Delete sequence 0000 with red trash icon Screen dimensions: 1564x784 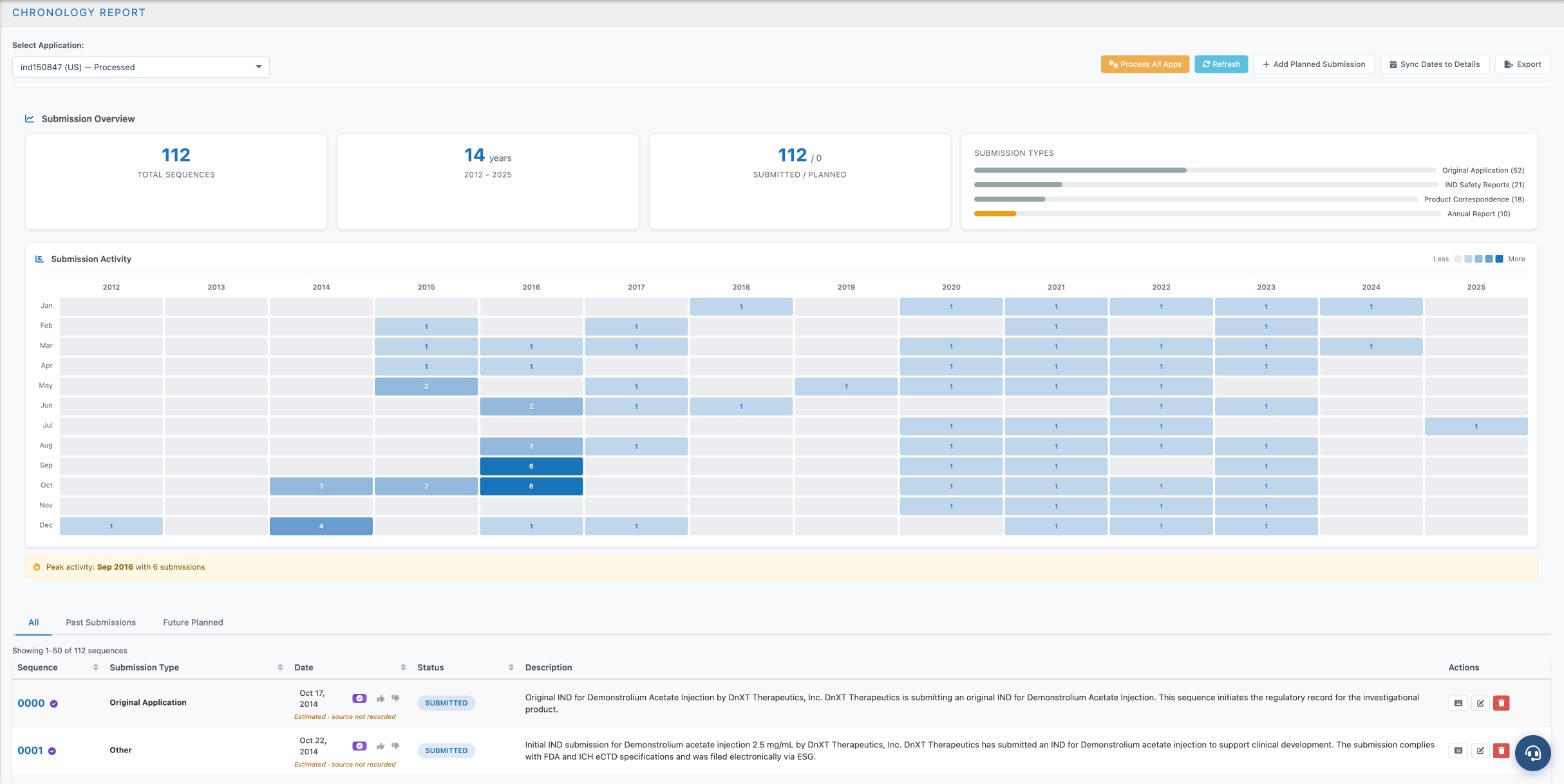(1501, 703)
